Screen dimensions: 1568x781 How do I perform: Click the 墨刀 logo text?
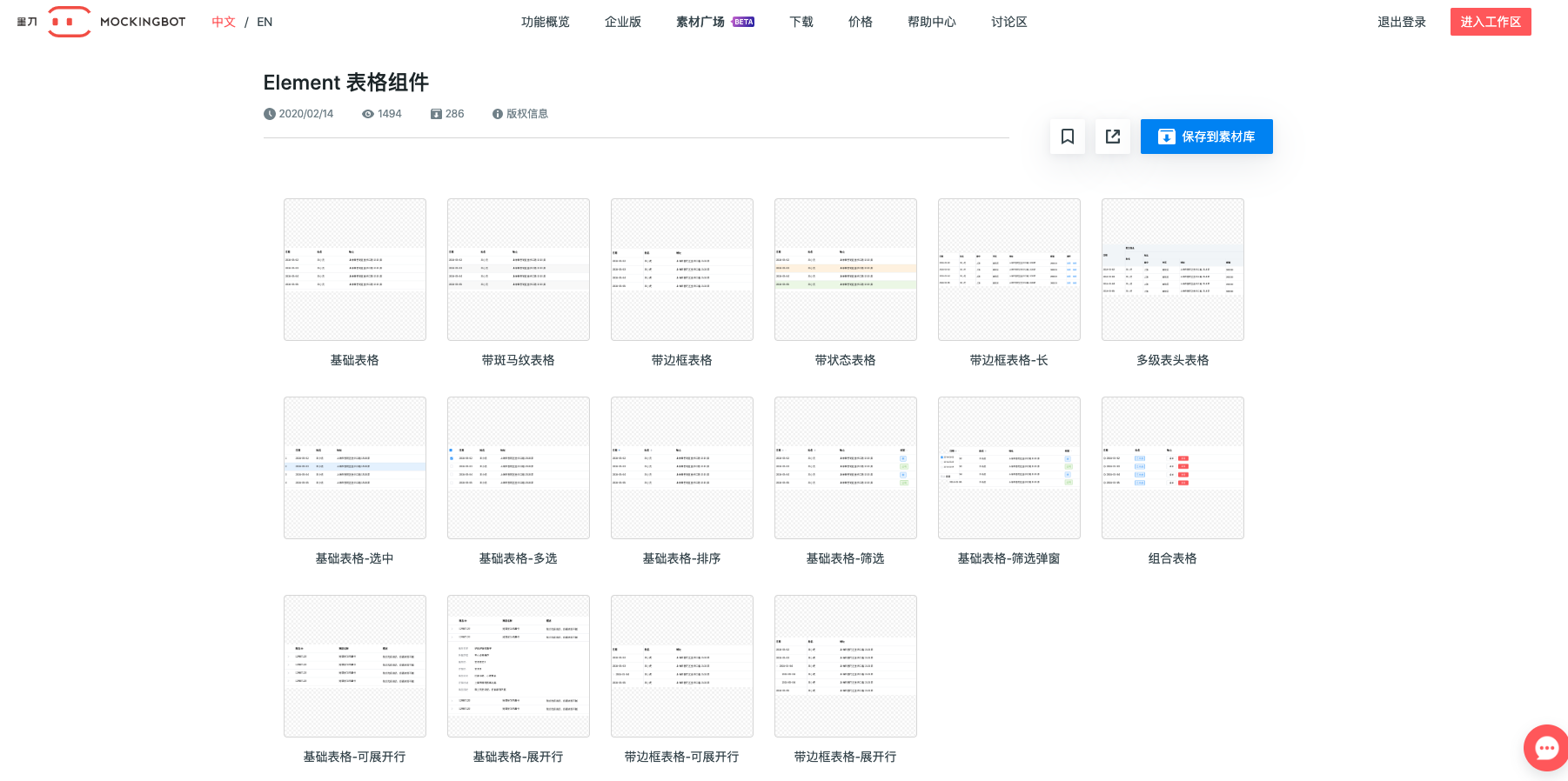coord(27,22)
